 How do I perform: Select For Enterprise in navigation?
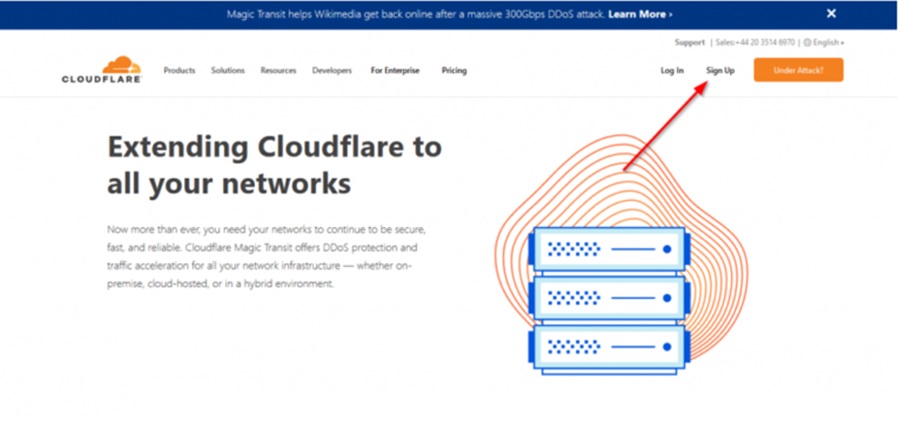pyautogui.click(x=395, y=71)
